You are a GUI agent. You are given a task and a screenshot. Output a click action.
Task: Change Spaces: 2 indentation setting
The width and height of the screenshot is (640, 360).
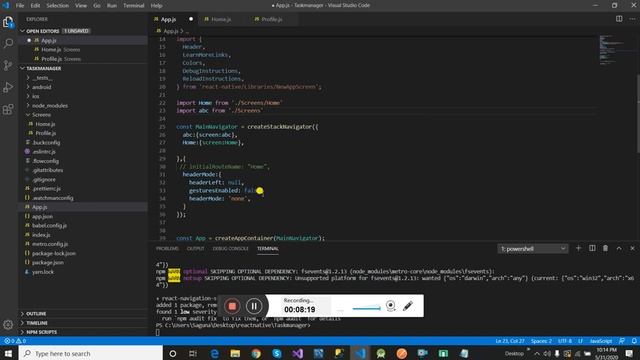click(x=541, y=341)
